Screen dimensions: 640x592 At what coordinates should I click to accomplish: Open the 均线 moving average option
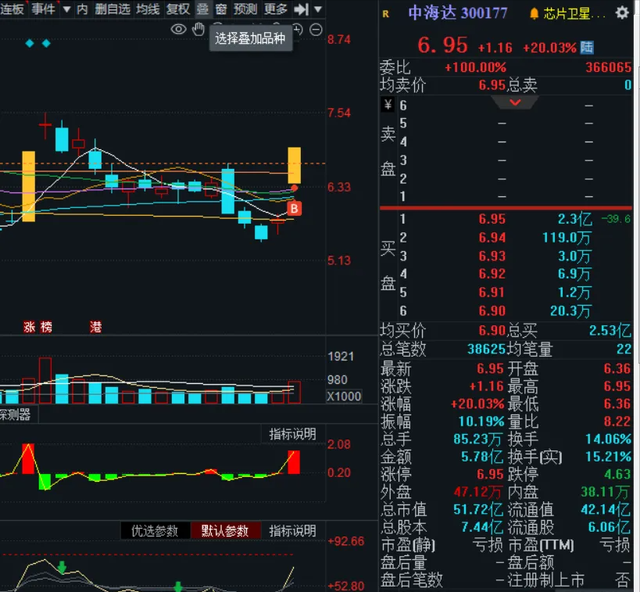click(148, 9)
